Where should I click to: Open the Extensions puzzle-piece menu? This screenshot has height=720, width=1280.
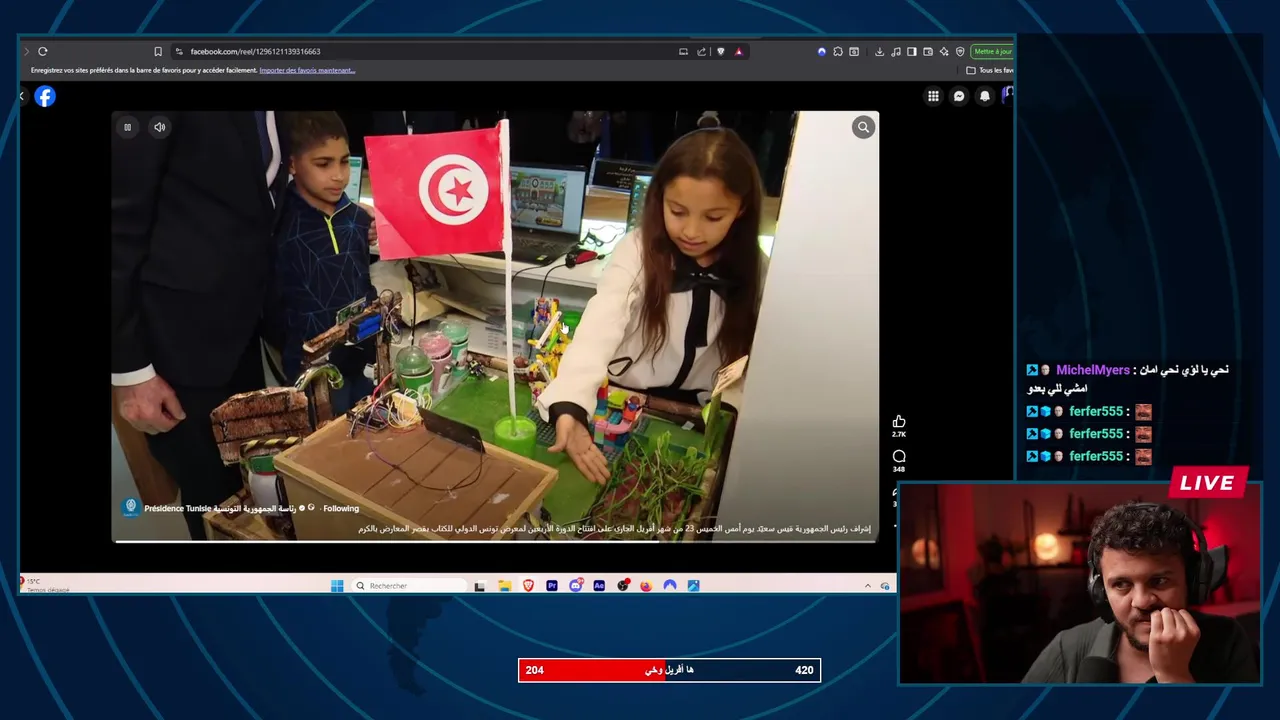(x=838, y=52)
